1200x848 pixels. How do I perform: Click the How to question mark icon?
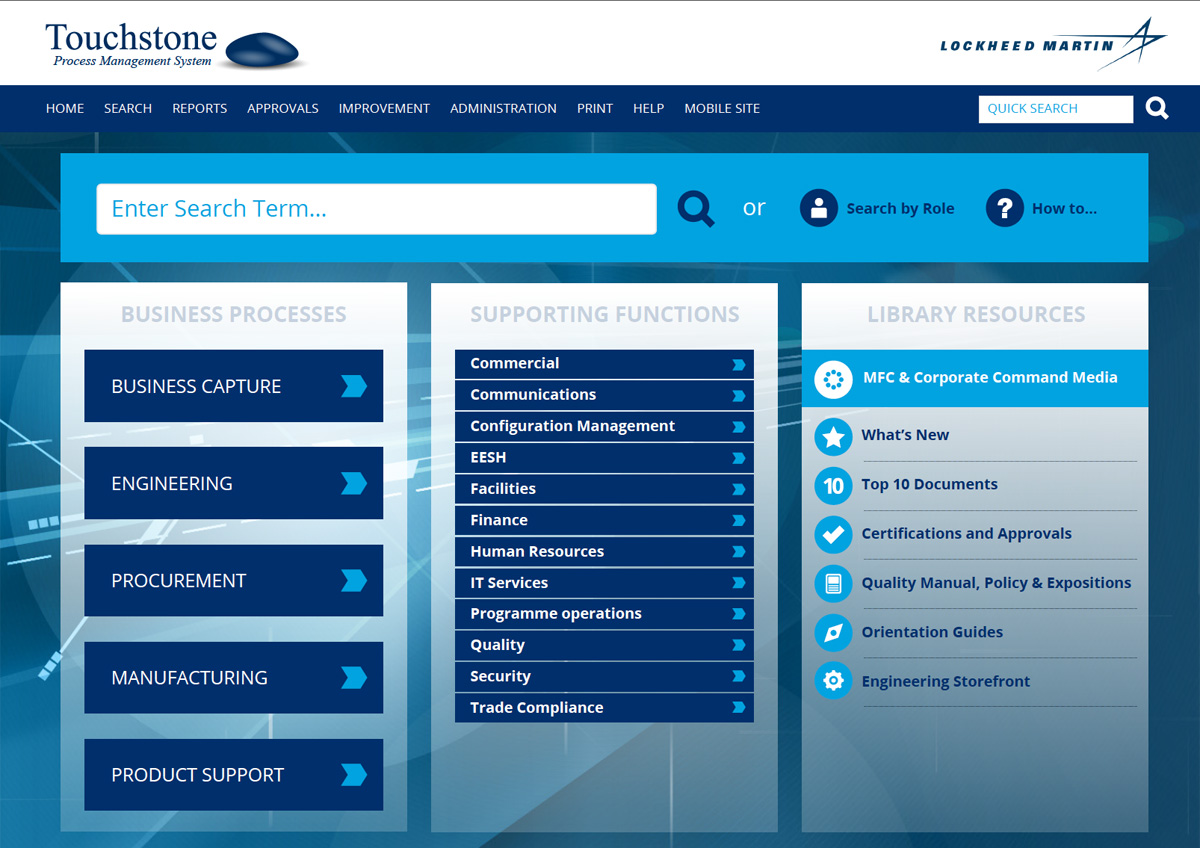(x=1004, y=208)
